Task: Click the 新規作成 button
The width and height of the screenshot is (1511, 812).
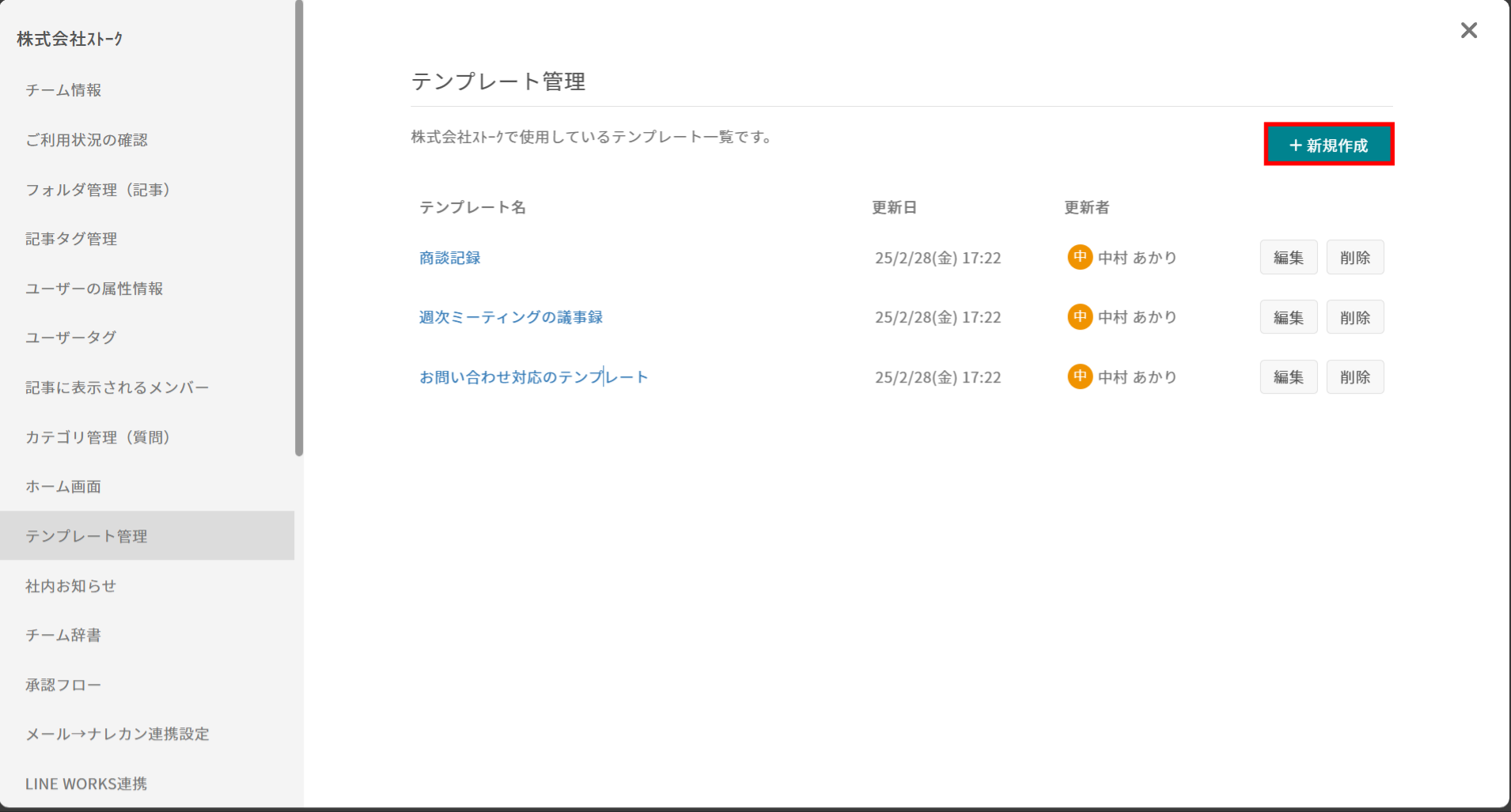Action: (x=1328, y=145)
